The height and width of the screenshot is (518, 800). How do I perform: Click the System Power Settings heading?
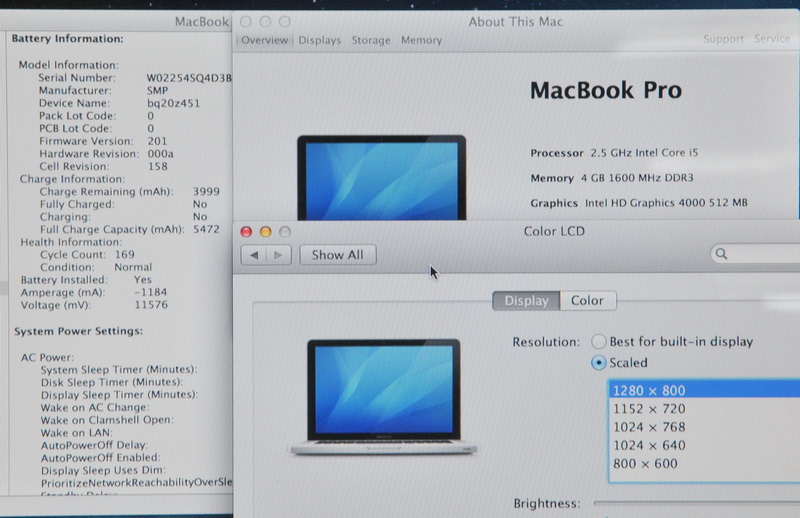pyautogui.click(x=79, y=331)
